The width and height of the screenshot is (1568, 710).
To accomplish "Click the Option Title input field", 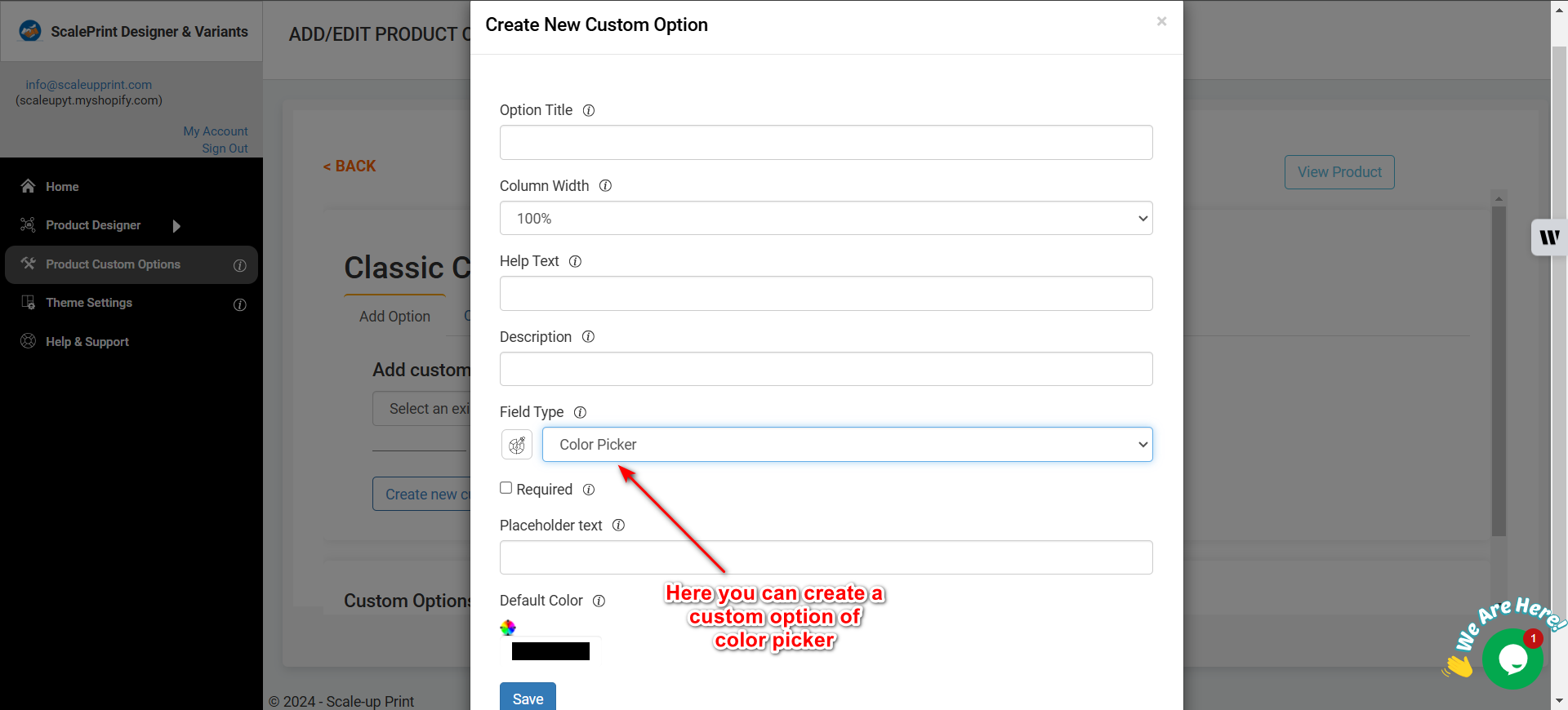I will tap(826, 143).
